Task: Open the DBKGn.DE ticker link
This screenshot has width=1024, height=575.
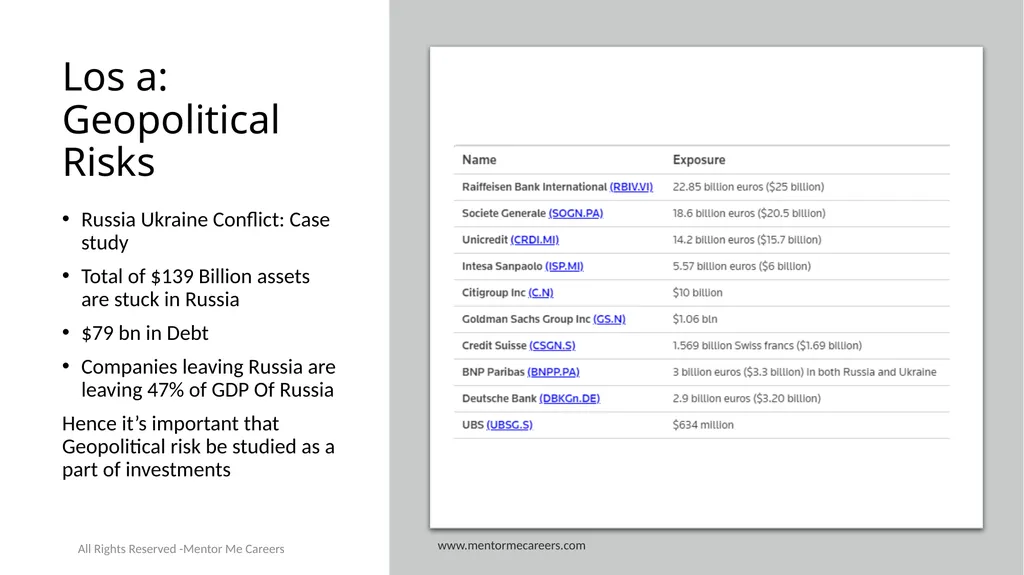Action: (569, 399)
